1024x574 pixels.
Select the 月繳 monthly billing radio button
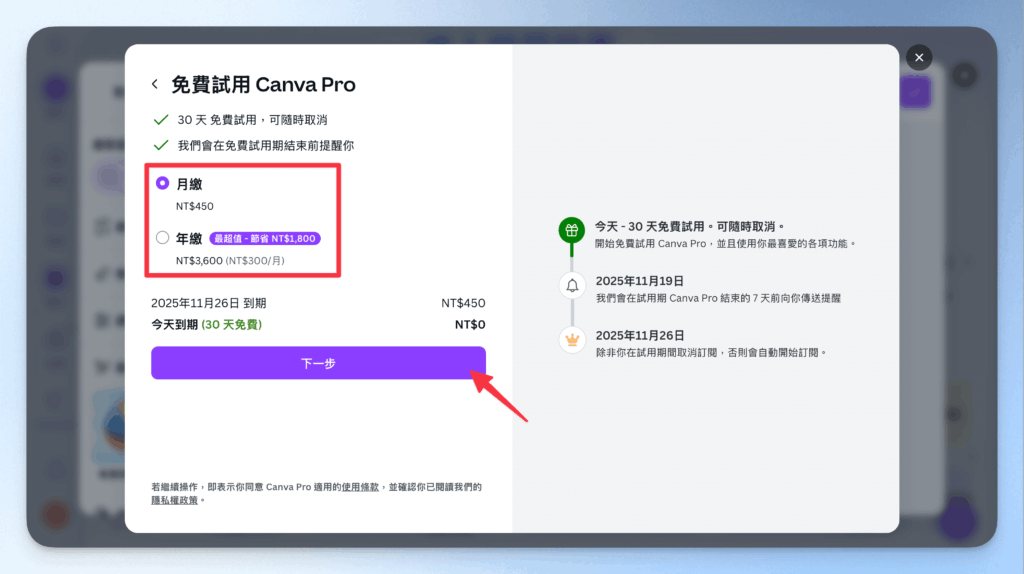tap(163, 183)
